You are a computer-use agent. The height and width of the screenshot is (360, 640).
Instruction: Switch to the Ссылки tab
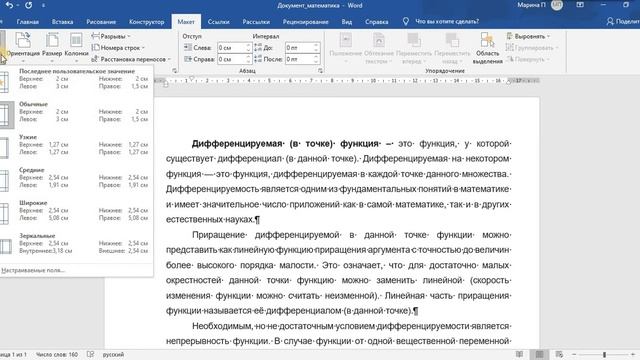(x=218, y=22)
